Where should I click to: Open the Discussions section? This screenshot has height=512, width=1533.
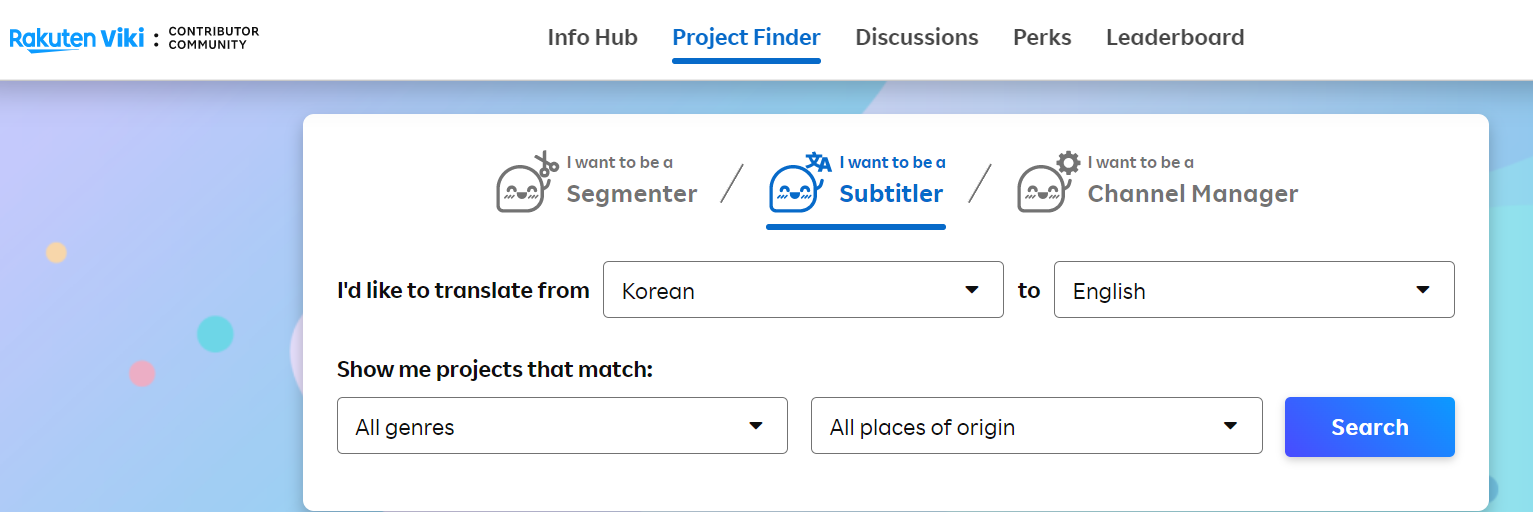click(916, 38)
